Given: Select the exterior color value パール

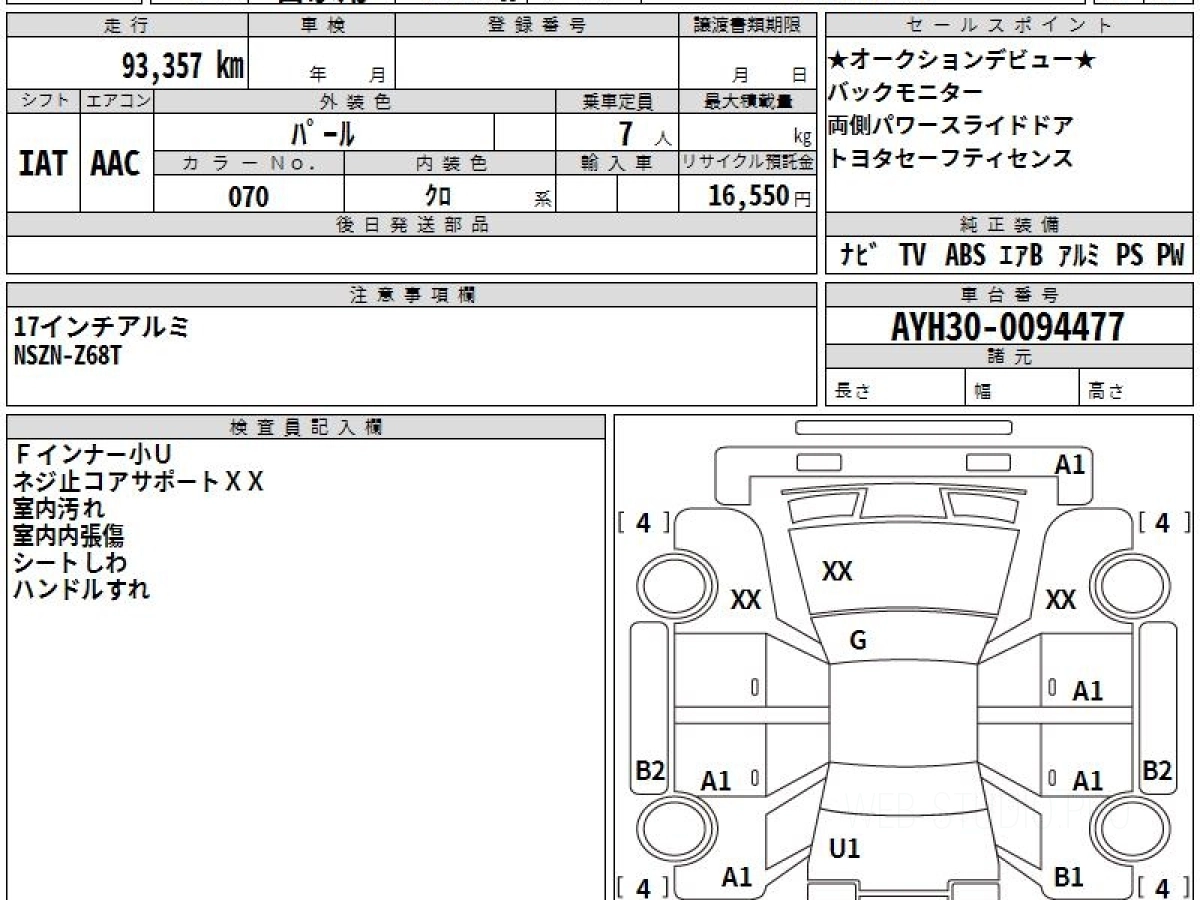Looking at the screenshot, I should [322, 132].
